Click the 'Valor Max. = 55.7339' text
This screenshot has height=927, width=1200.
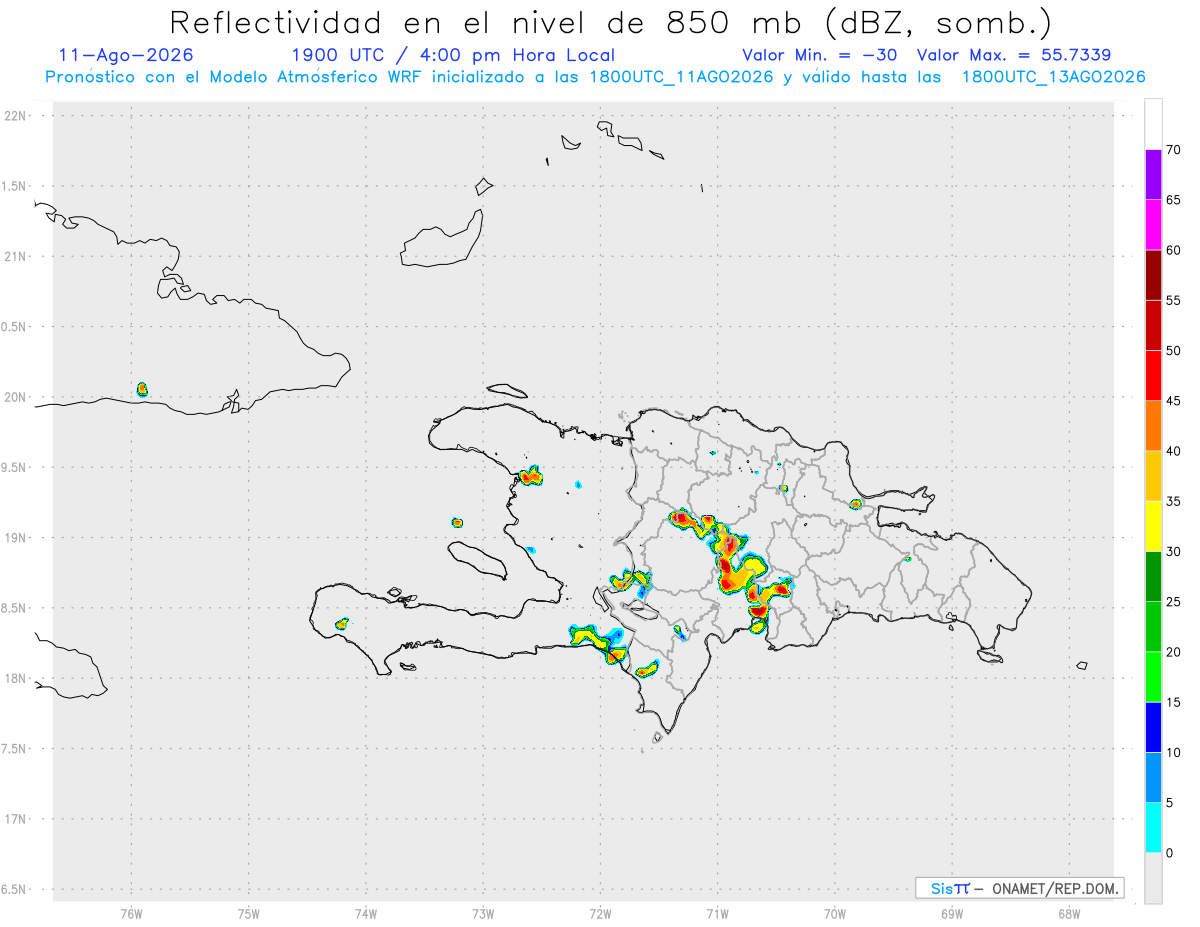[1013, 55]
